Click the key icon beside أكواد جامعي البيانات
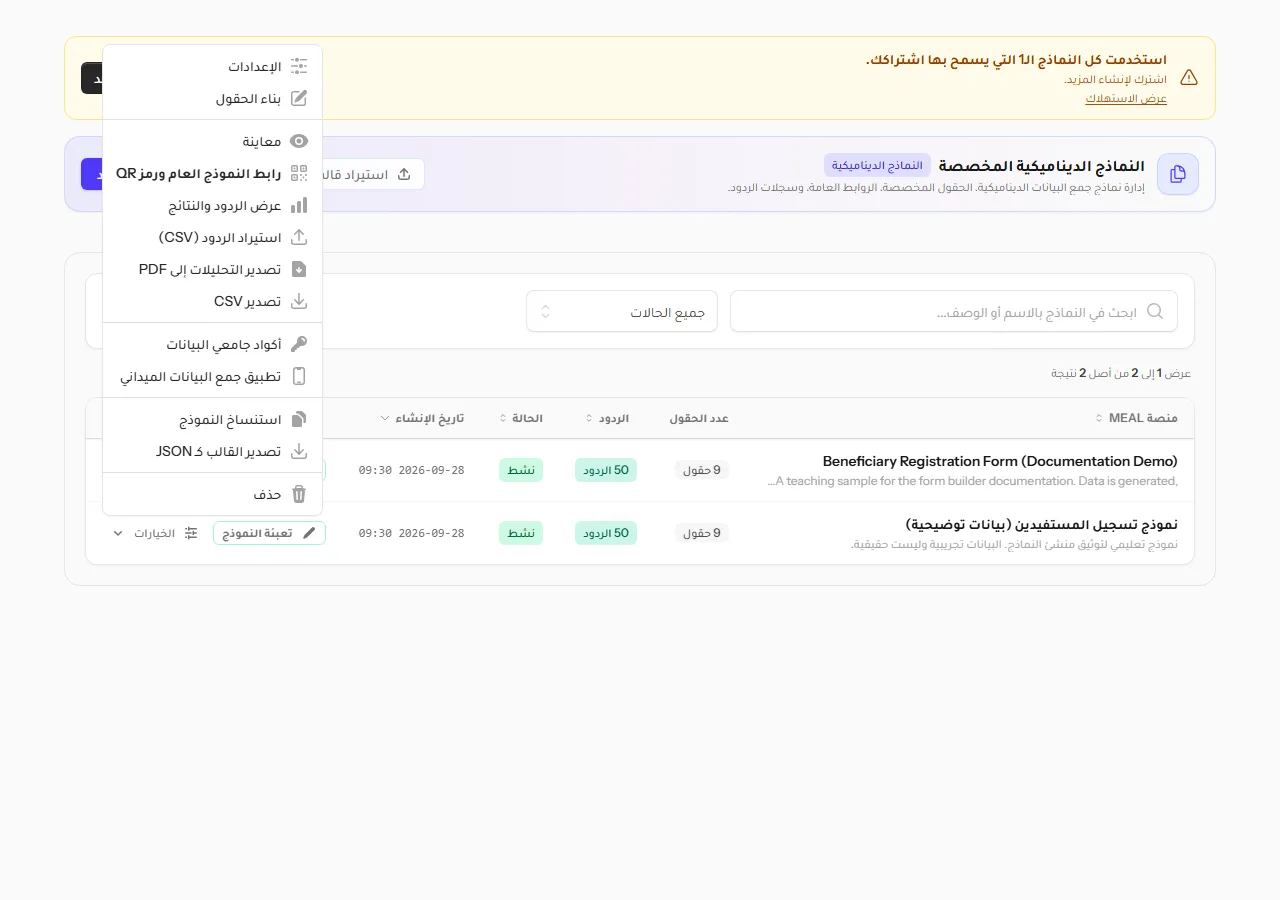 click(x=299, y=344)
